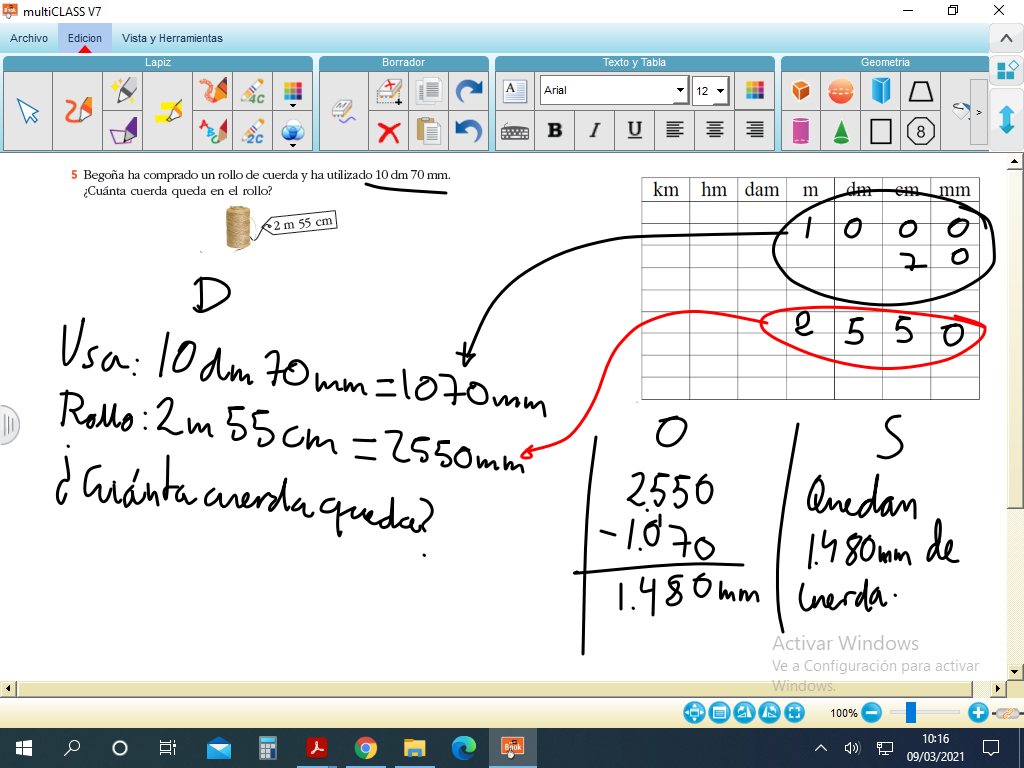The height and width of the screenshot is (768, 1024).
Task: Activate the yellow highlighter tool
Action: point(168,110)
